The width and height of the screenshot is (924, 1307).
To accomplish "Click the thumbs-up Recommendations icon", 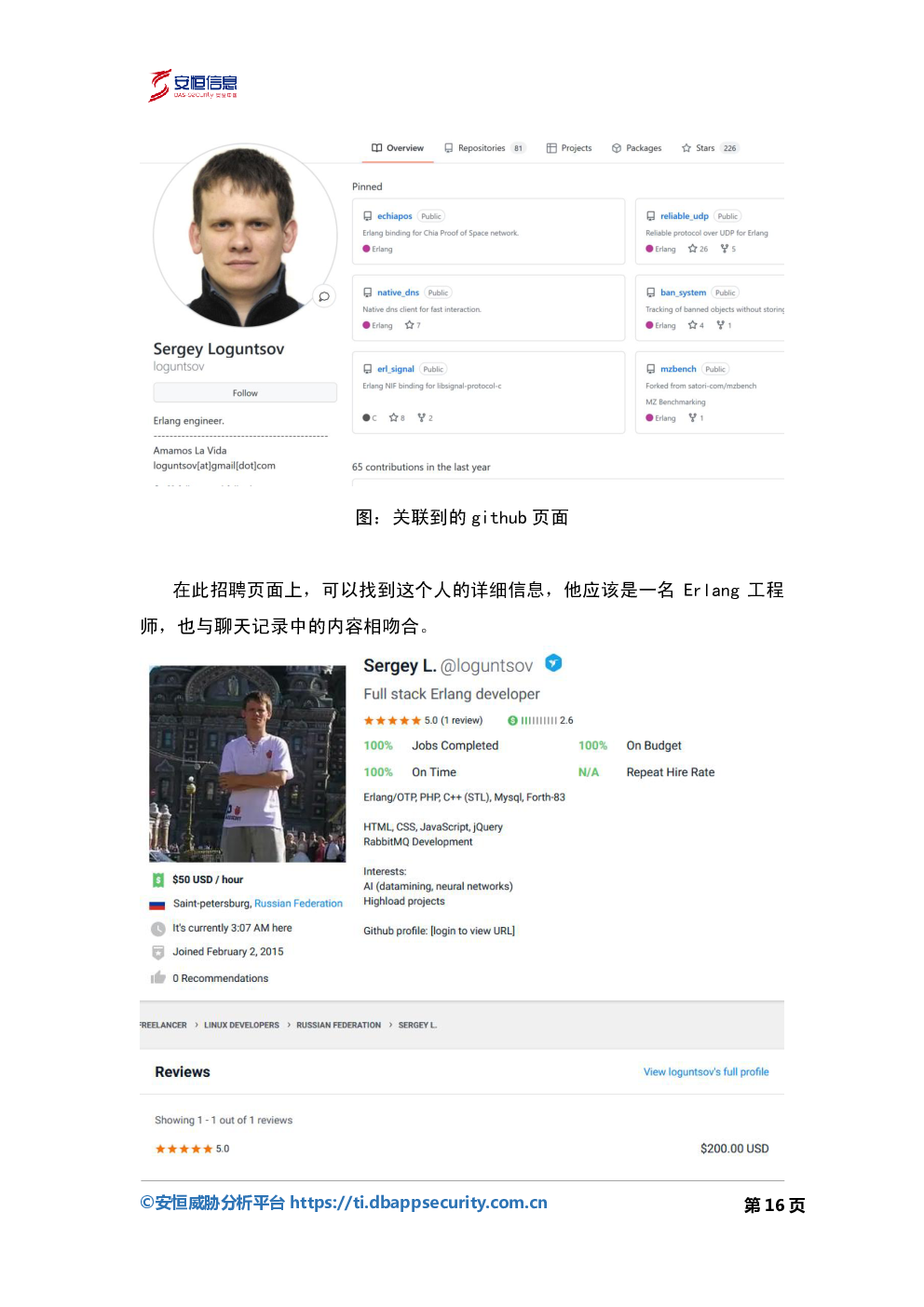I will 157,977.
